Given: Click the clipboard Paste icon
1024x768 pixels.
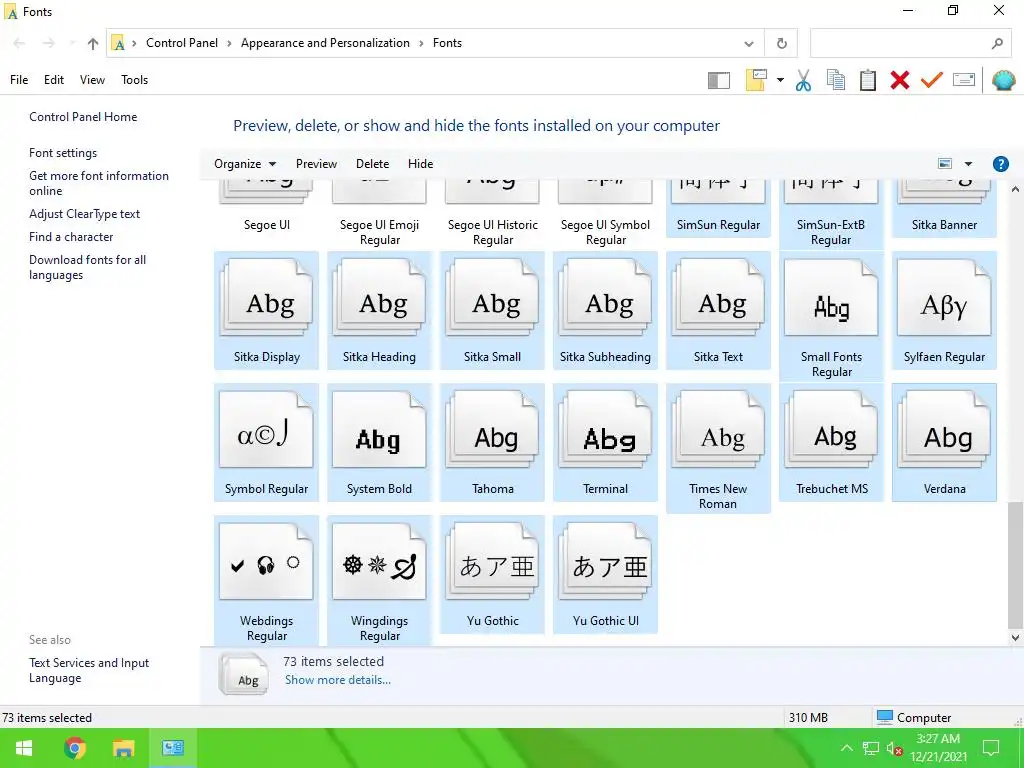Looking at the screenshot, I should tap(868, 80).
